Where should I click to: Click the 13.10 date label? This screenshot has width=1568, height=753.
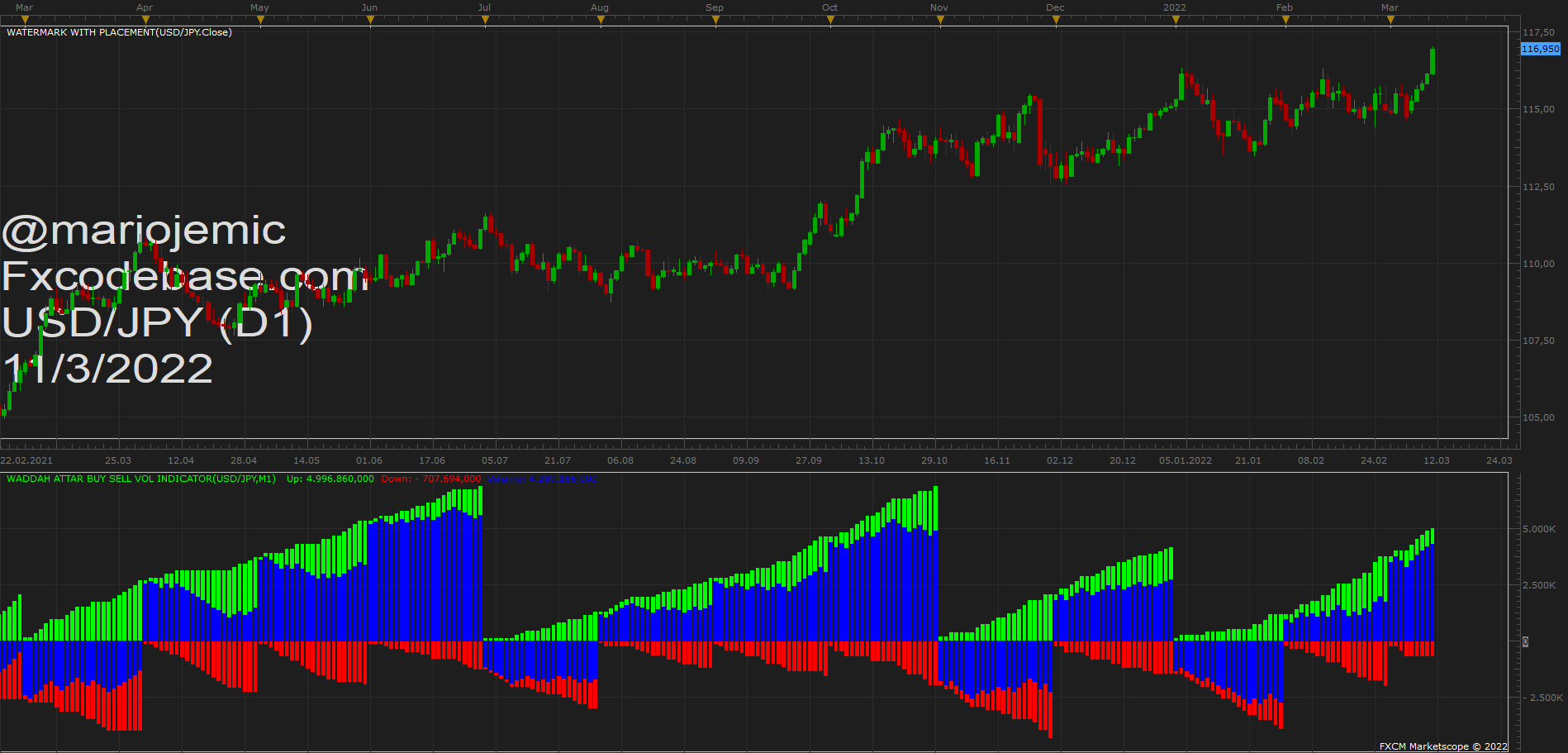[872, 460]
